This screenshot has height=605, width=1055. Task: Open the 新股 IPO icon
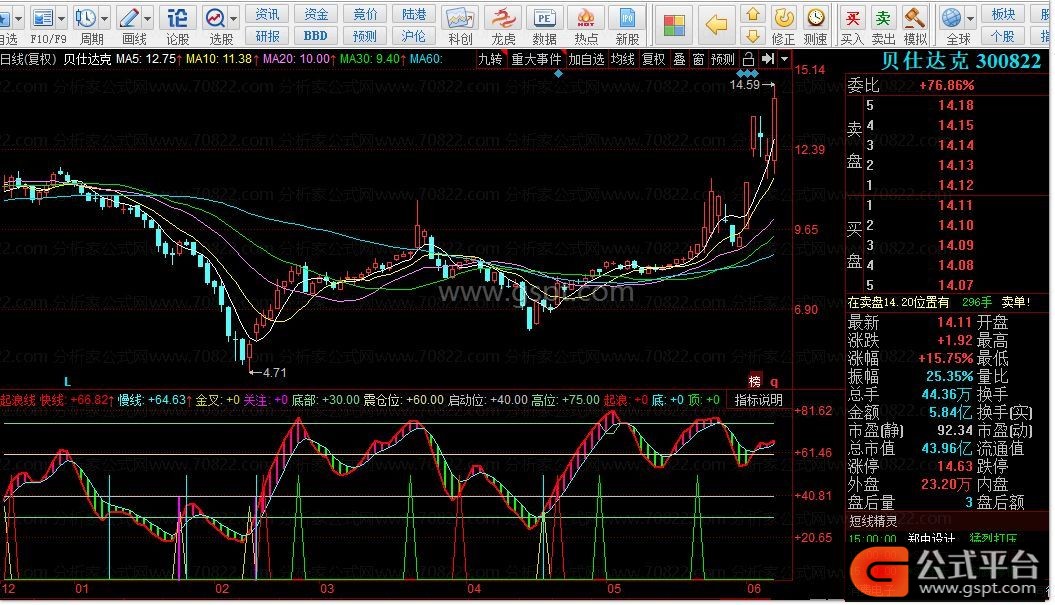point(627,17)
